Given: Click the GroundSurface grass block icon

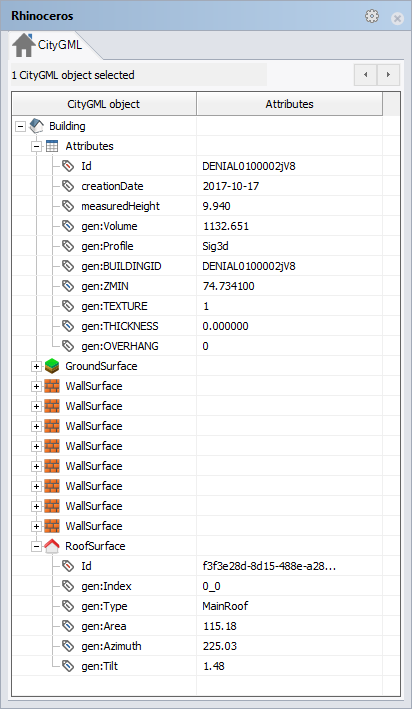Looking at the screenshot, I should click(52, 366).
